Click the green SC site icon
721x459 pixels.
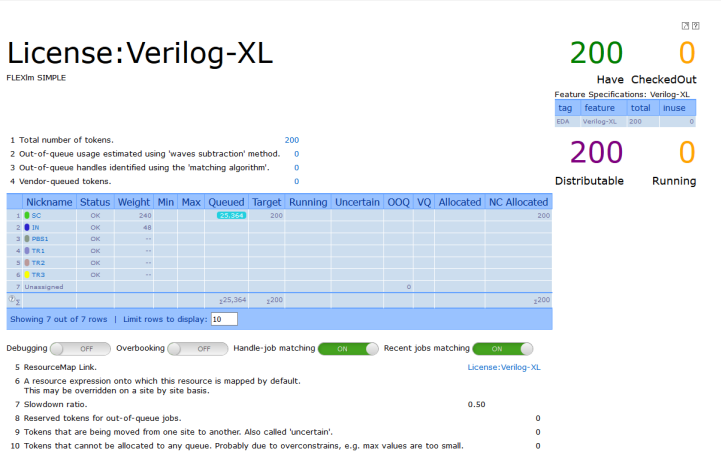[x=27, y=216]
